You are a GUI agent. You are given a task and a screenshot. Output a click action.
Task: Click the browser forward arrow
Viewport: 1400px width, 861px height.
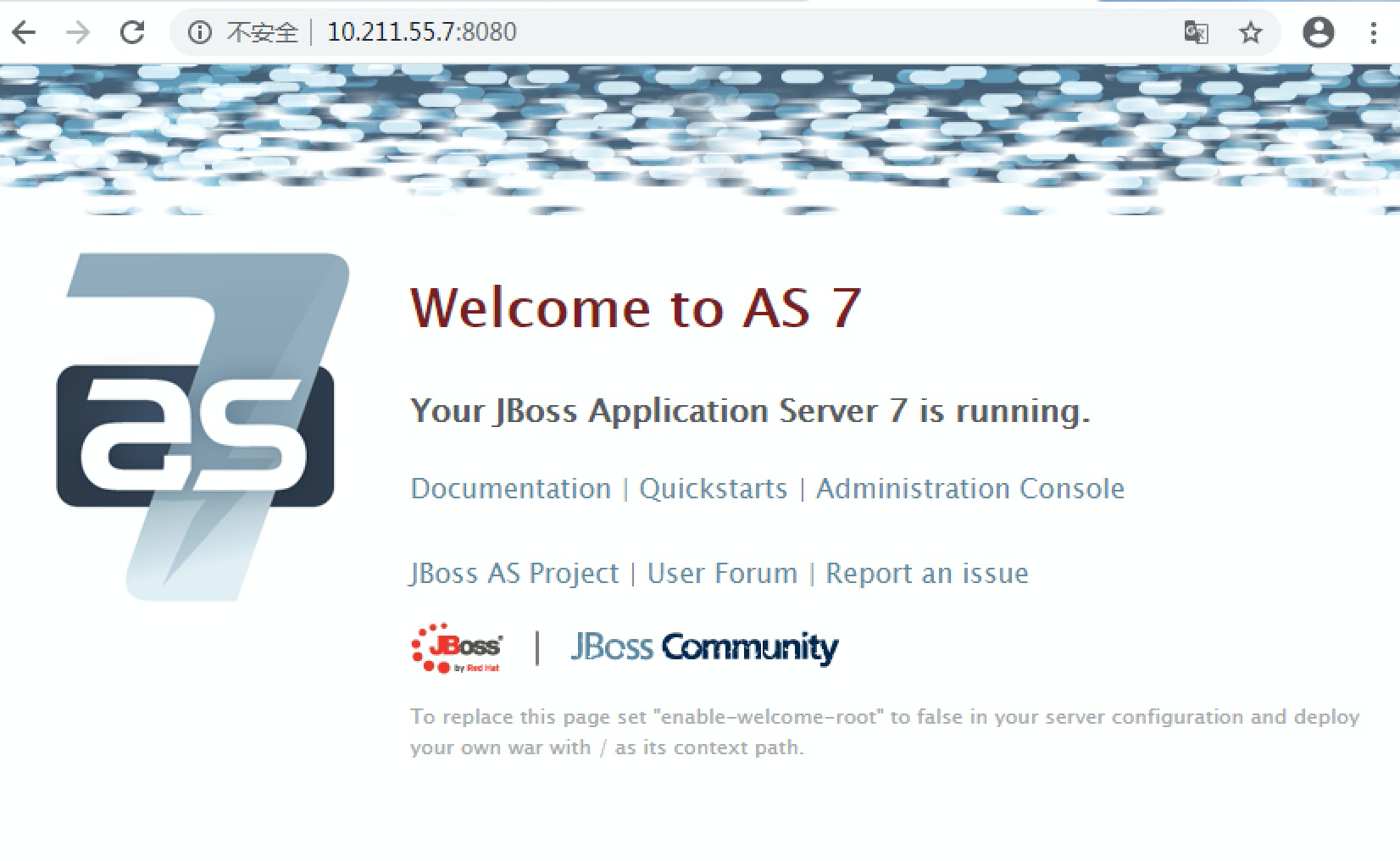click(x=78, y=33)
